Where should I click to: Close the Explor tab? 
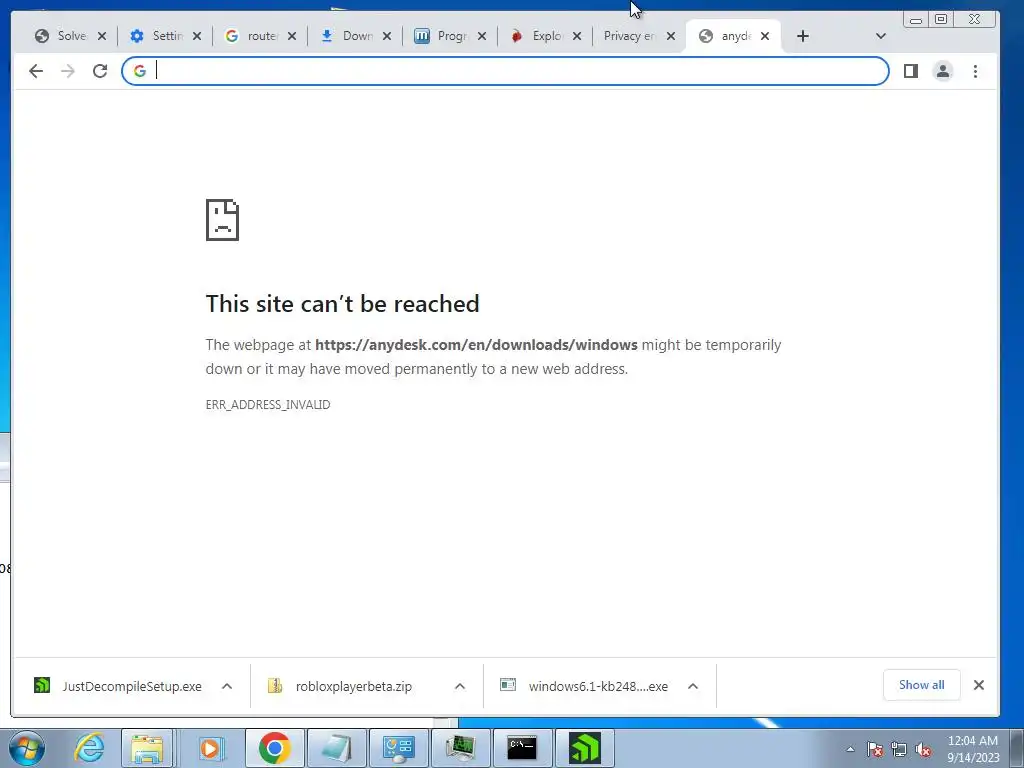(577, 36)
